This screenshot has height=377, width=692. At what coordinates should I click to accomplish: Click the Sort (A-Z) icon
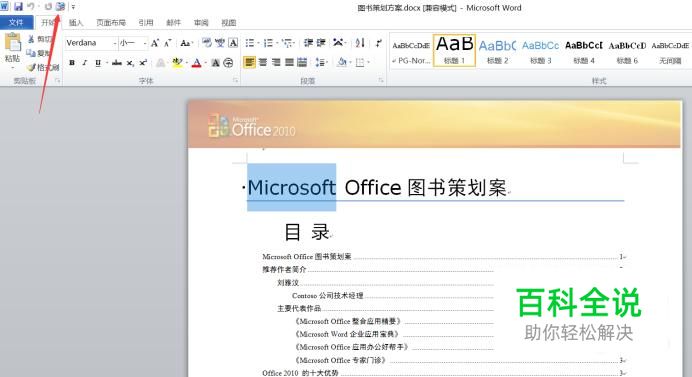tap(360, 43)
